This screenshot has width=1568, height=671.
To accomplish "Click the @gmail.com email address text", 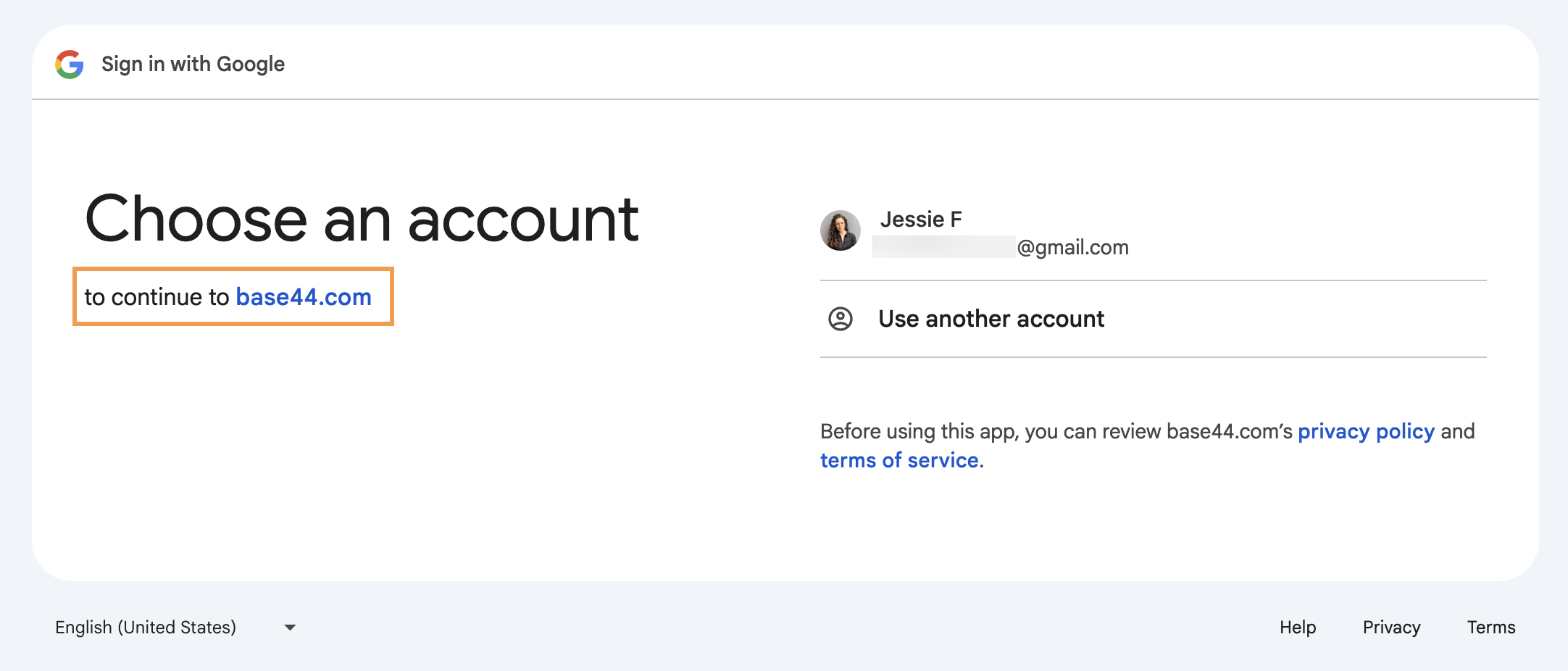I will point(1072,248).
